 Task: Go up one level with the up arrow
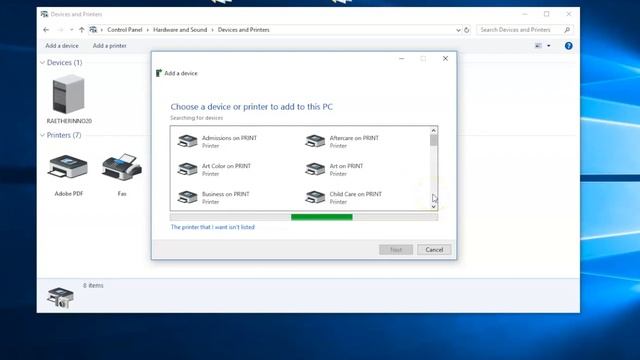pyautogui.click(x=82, y=30)
